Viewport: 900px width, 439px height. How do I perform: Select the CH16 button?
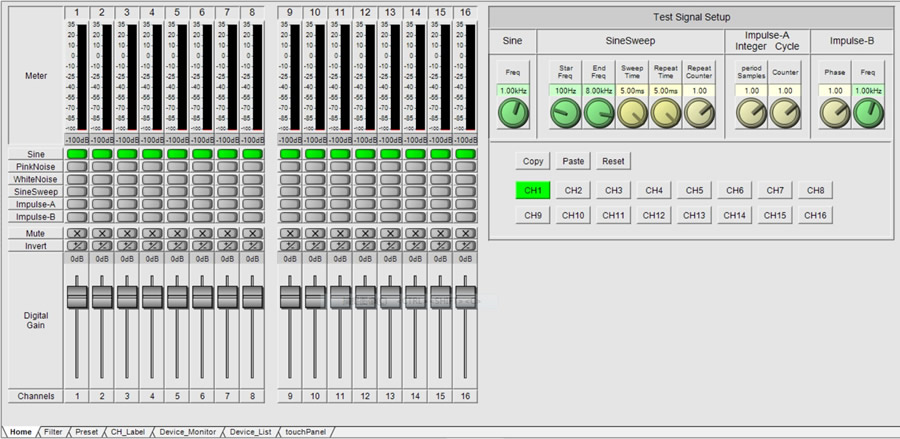(816, 215)
